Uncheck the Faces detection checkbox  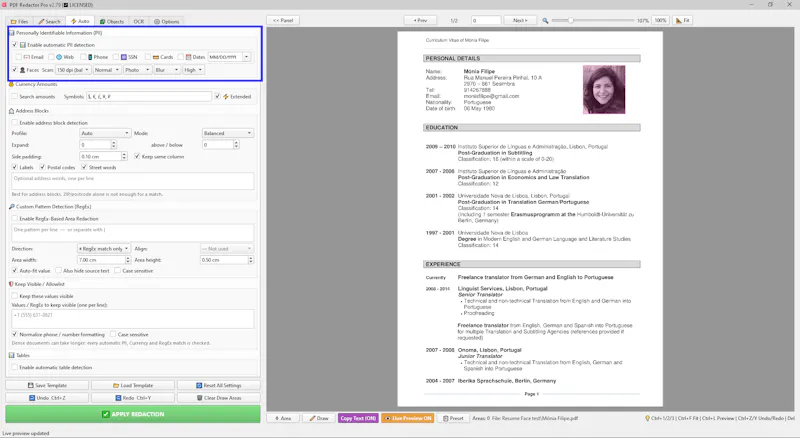15,69
